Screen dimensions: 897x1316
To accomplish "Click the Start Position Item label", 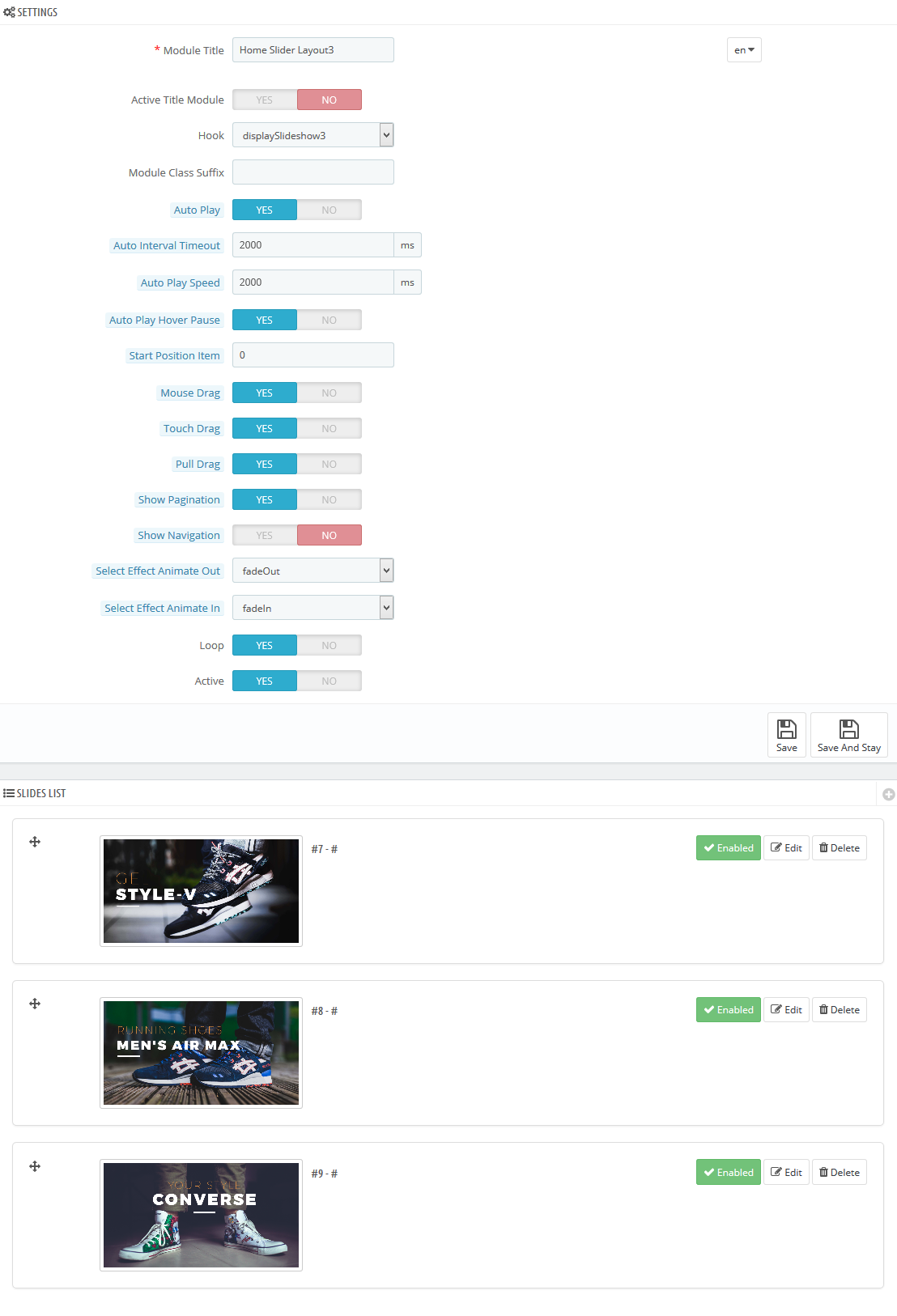I will [174, 355].
